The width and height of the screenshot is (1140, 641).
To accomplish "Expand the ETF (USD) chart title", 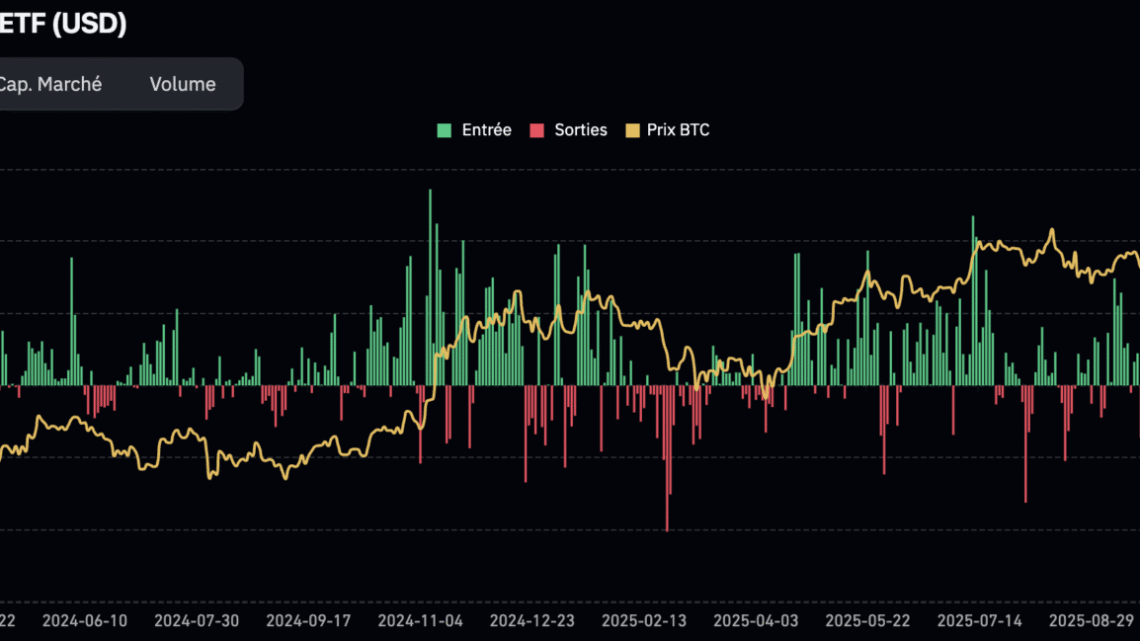I will [x=65, y=24].
